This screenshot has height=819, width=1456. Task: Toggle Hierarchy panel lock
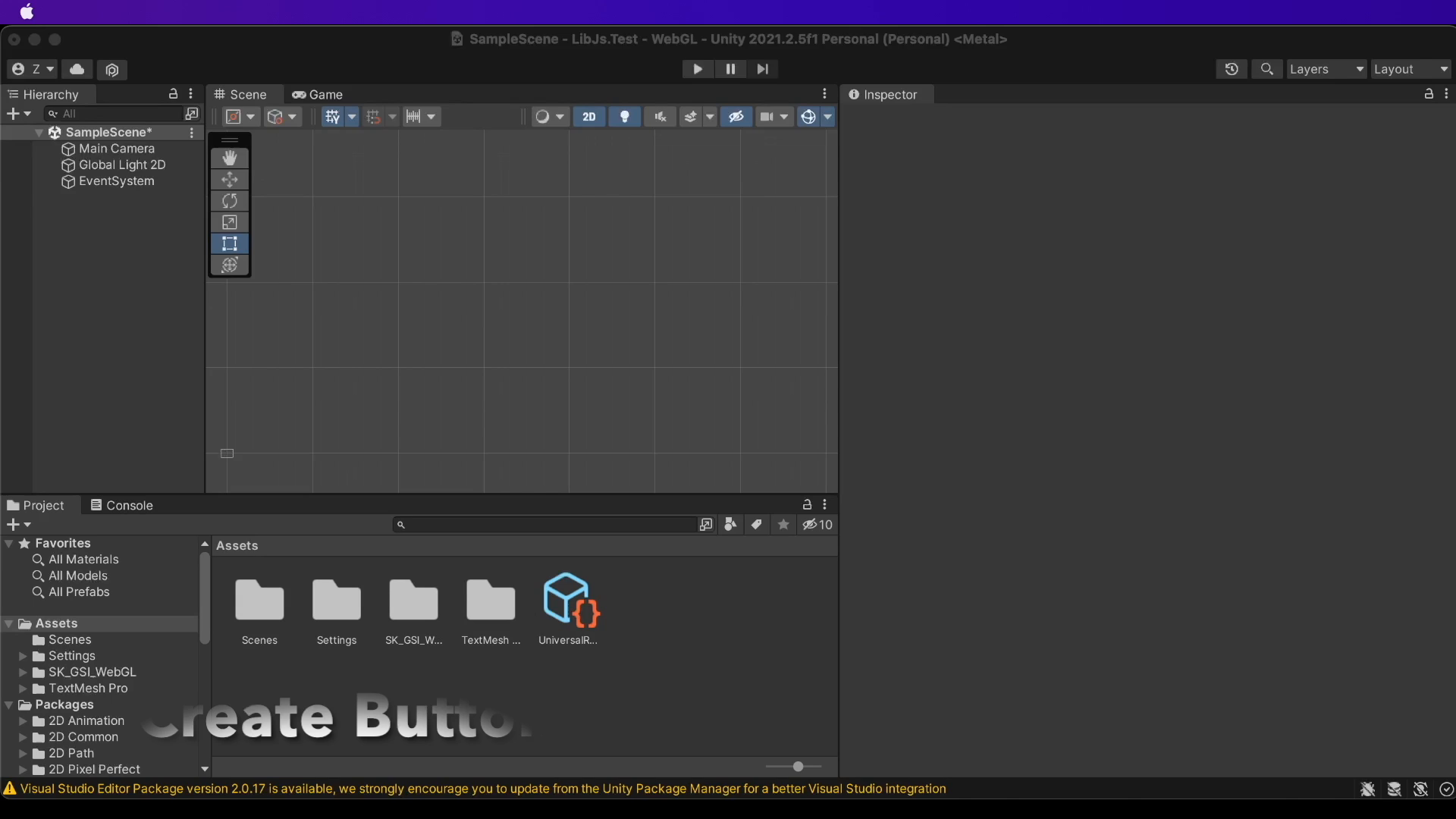pos(173,94)
